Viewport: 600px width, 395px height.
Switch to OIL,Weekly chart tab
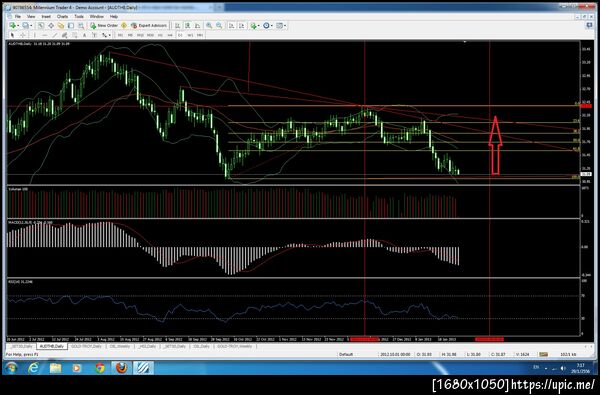tap(119, 346)
